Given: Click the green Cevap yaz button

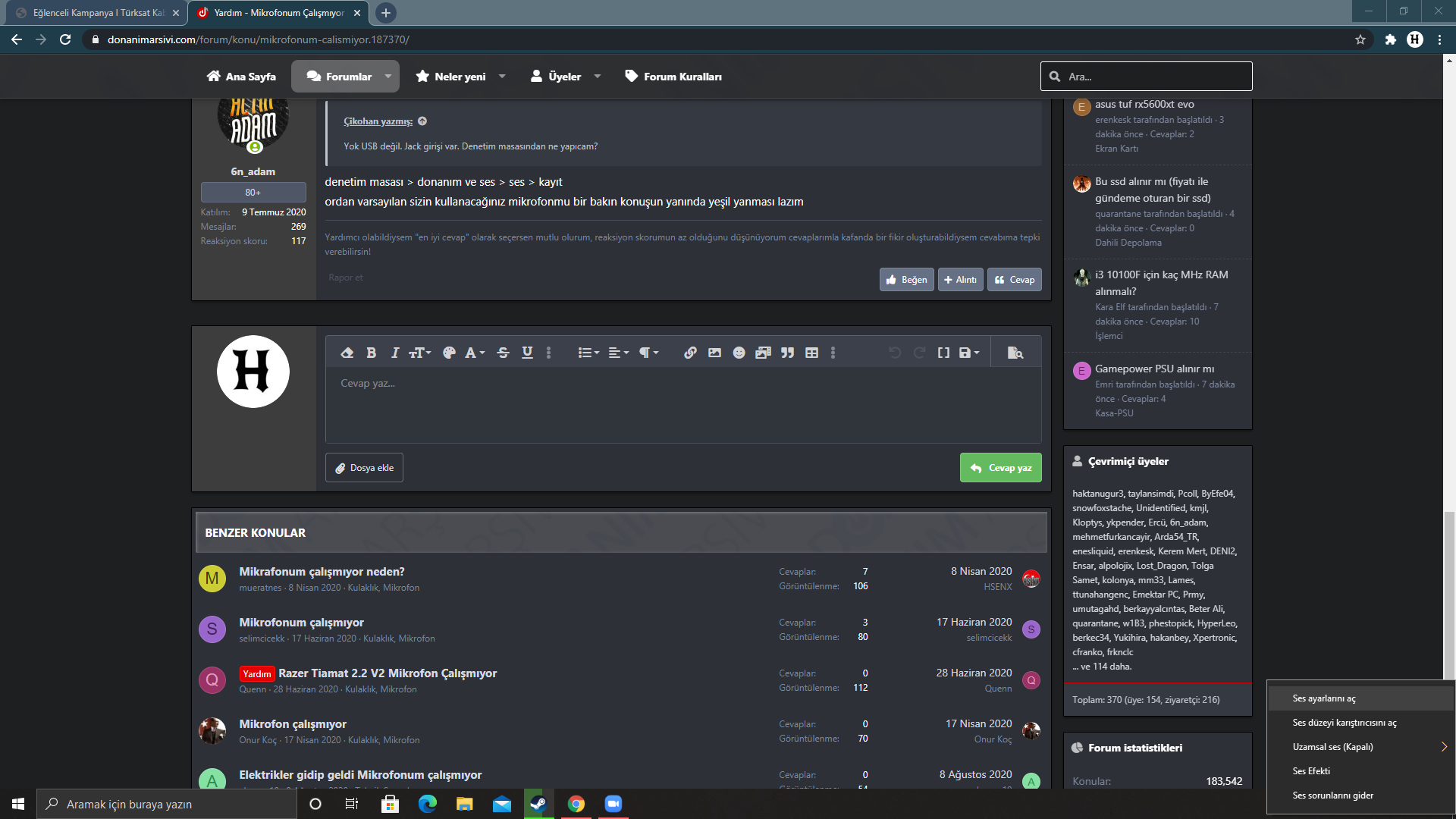Looking at the screenshot, I should [1000, 468].
